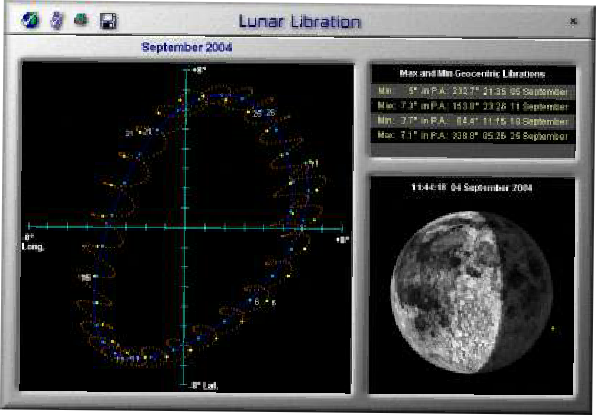Select the 19 September Min libration row
The image size is (596, 415).
(473, 121)
